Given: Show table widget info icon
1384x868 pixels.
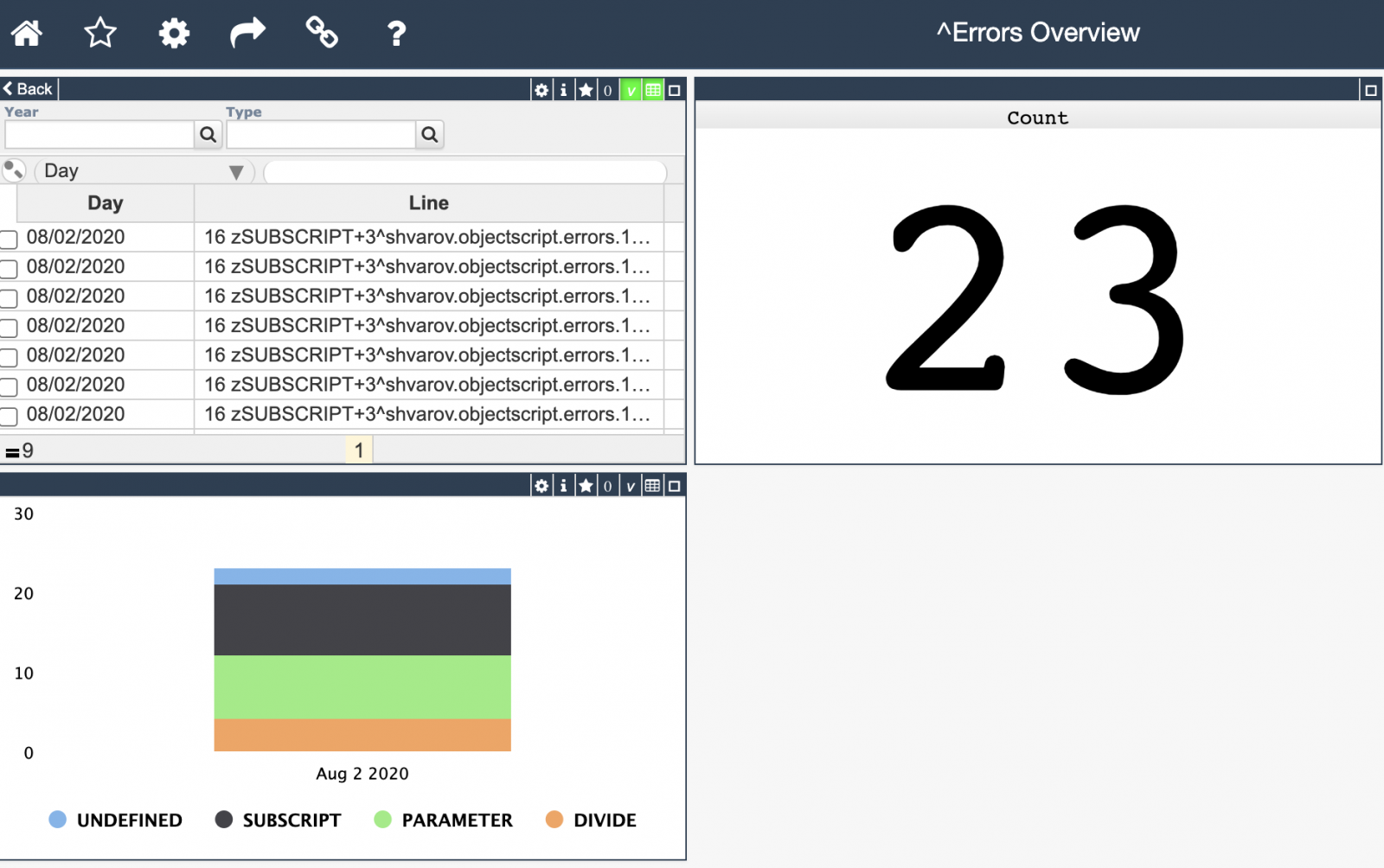Looking at the screenshot, I should [563, 90].
